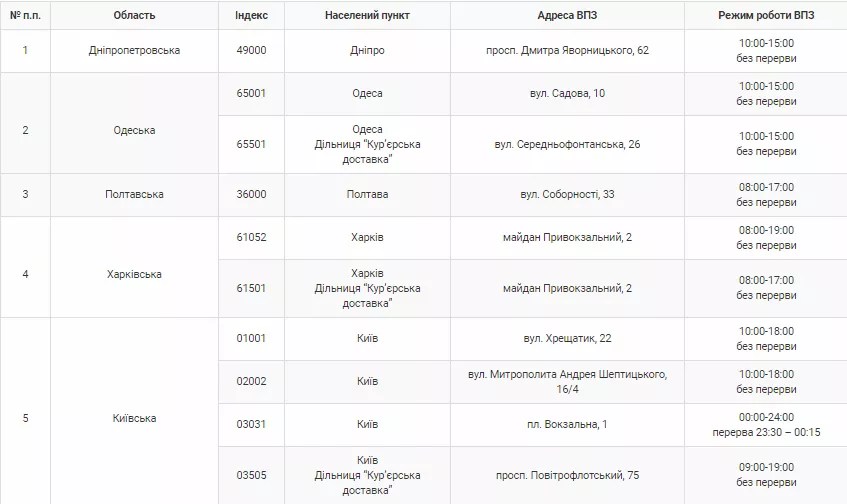Select index 65501 cell

pyautogui.click(x=251, y=144)
